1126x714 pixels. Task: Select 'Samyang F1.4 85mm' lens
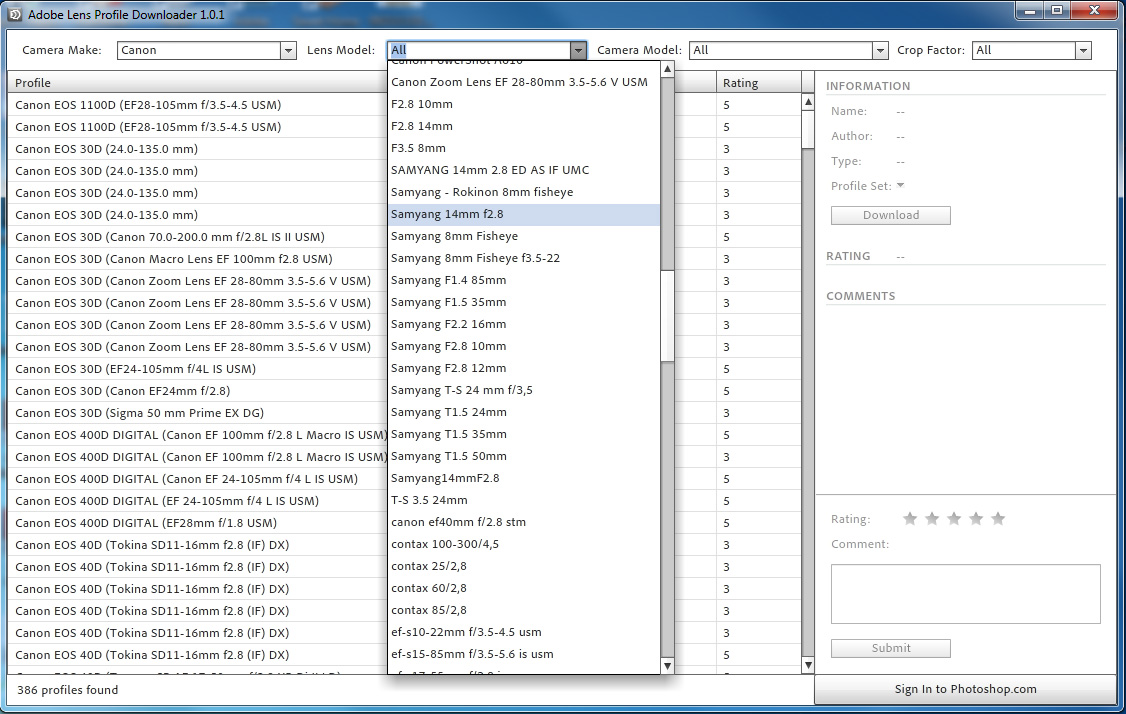pos(524,280)
